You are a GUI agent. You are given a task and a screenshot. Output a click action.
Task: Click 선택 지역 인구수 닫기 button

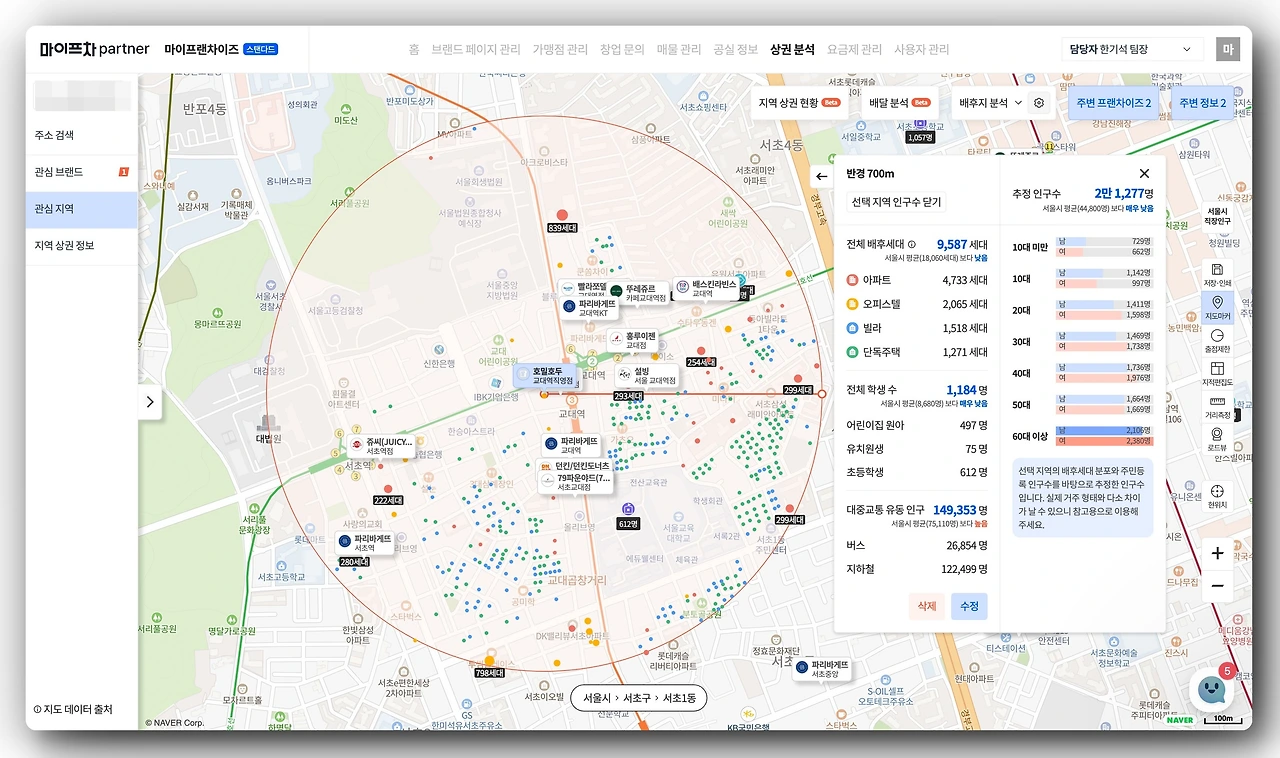click(896, 202)
